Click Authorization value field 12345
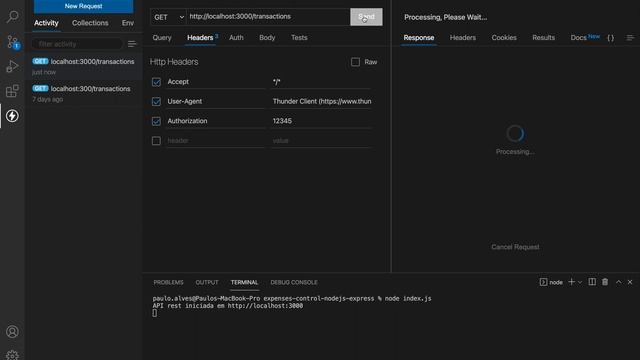 coord(321,121)
